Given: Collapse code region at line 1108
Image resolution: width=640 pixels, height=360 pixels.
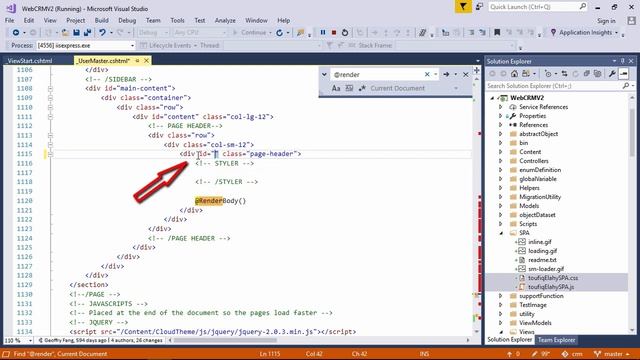Looking at the screenshot, I should (50, 89).
